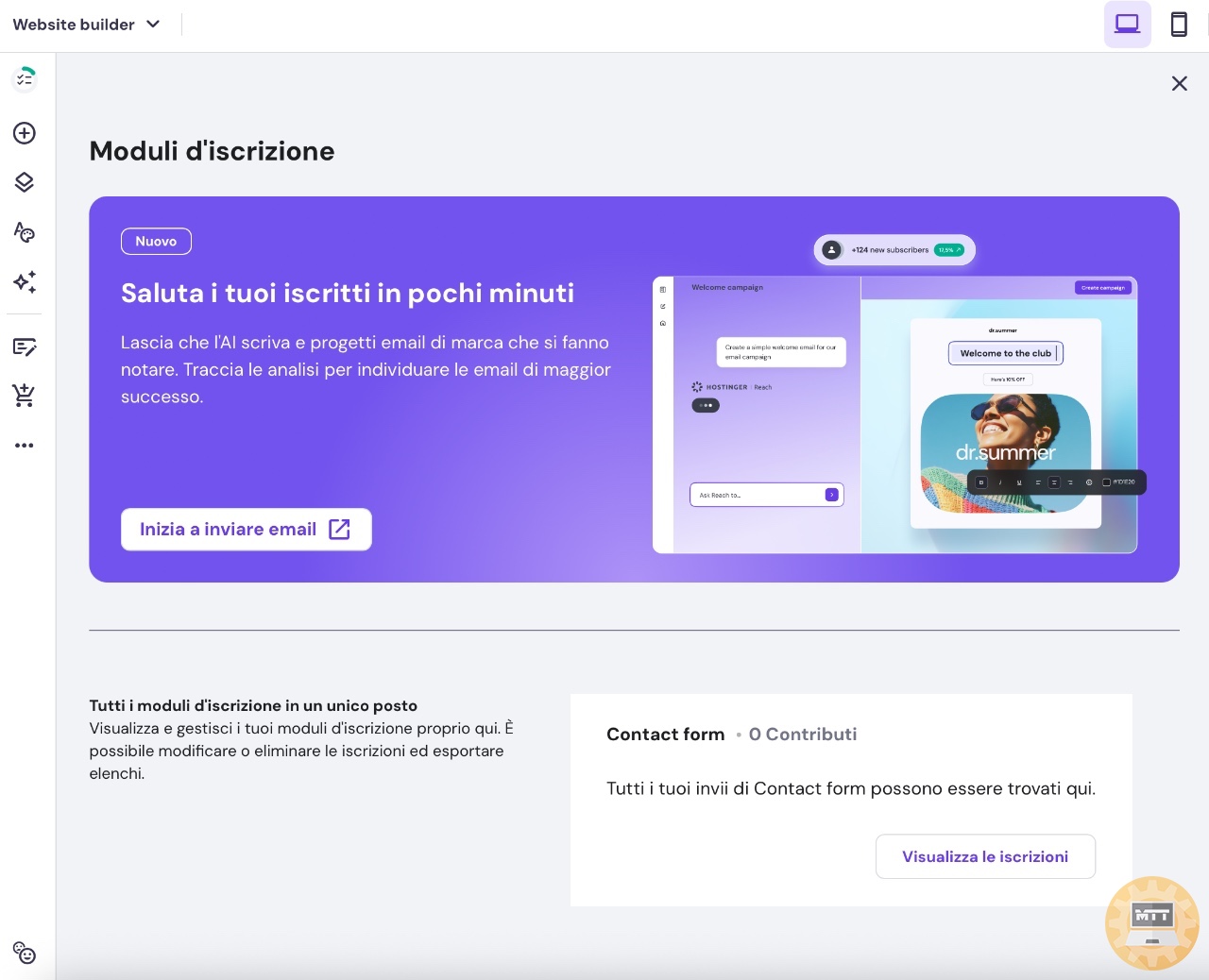
Task: Click the 0 Contributi count text
Action: tap(803, 735)
